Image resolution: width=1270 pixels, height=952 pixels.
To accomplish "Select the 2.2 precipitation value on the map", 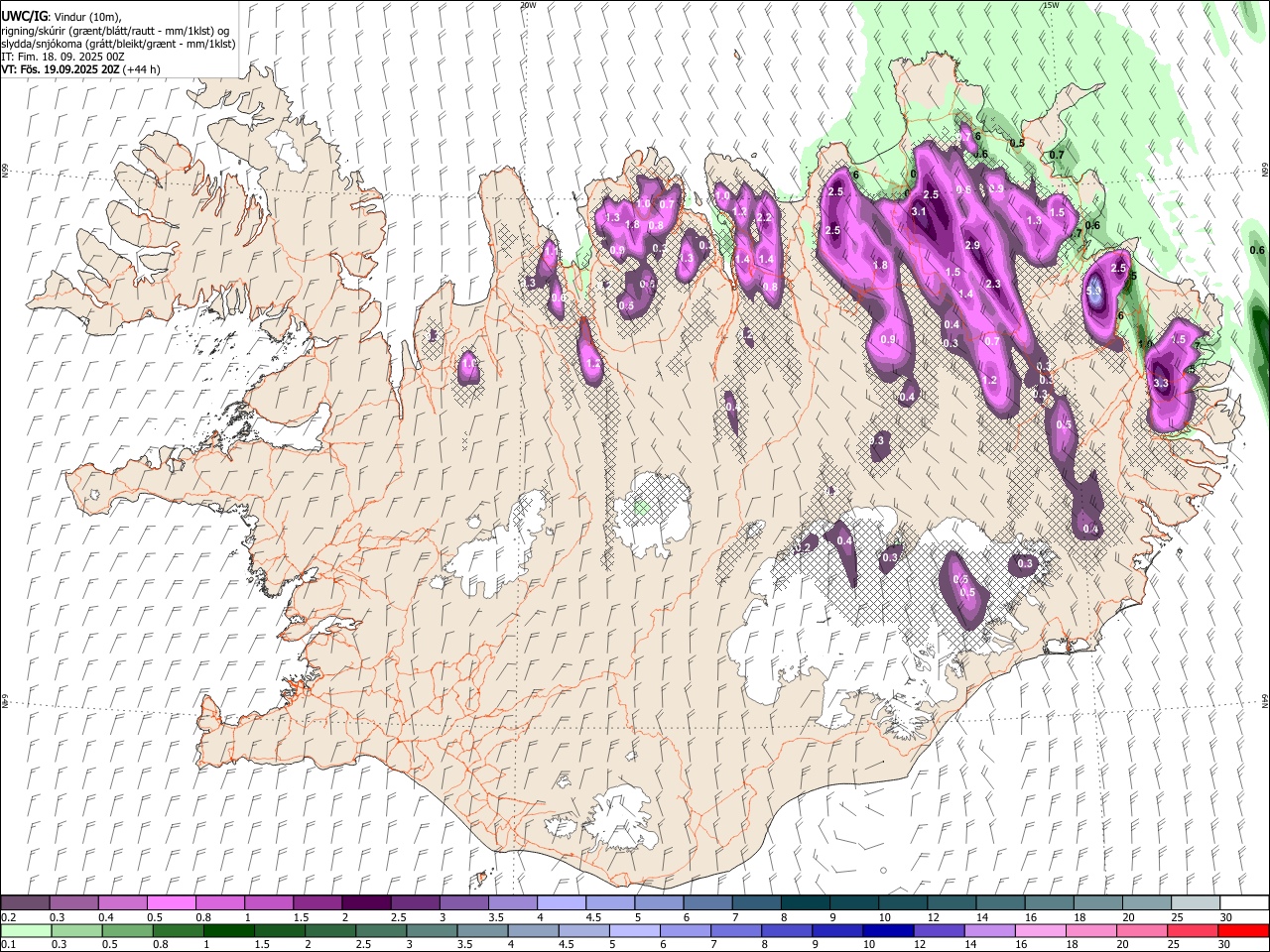I will click(764, 217).
